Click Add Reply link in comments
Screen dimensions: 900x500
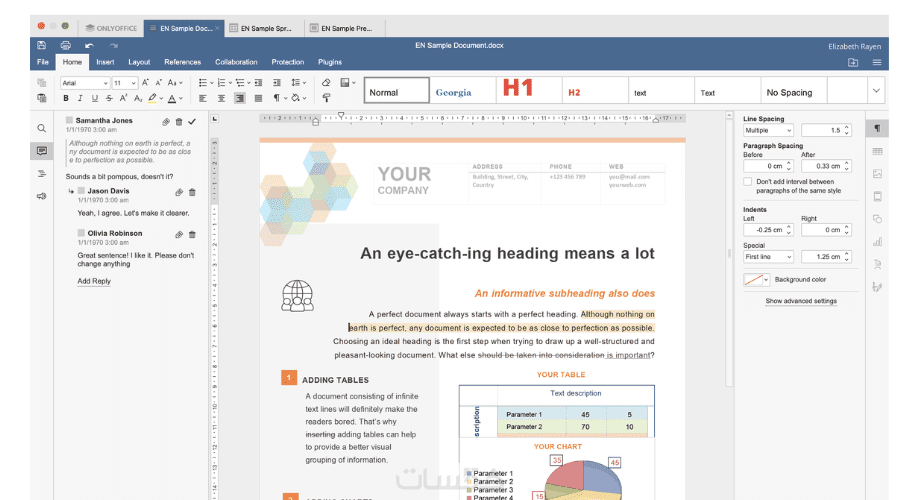94,281
